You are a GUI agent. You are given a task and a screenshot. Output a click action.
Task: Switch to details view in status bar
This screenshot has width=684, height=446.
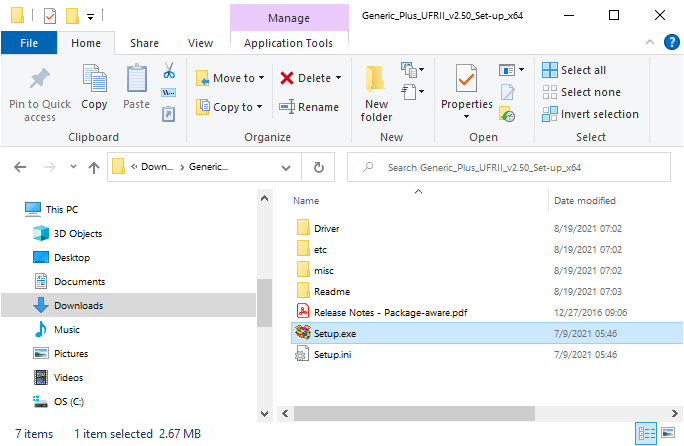tap(646, 434)
